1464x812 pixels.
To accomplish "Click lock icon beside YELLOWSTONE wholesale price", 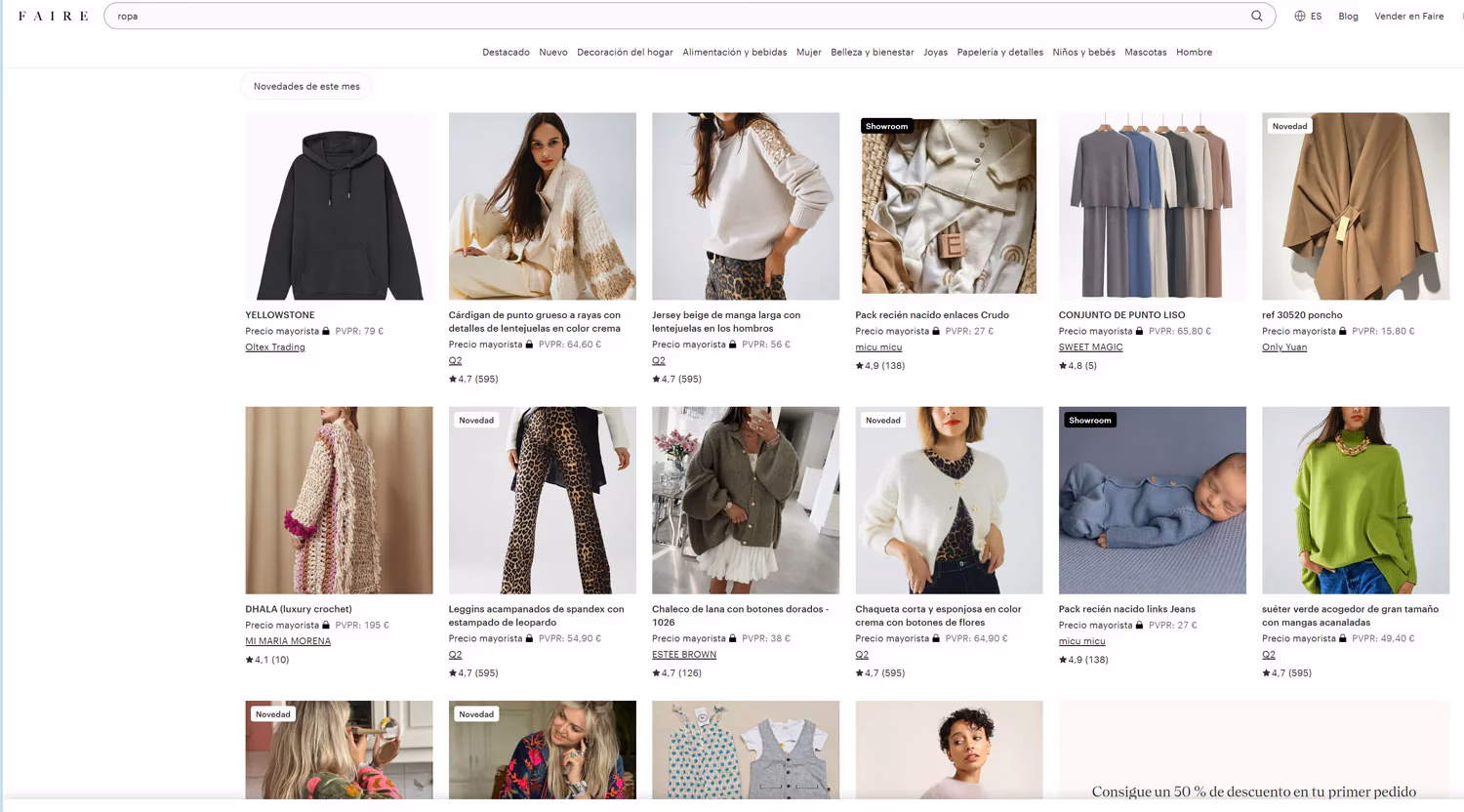I will pyautogui.click(x=326, y=331).
